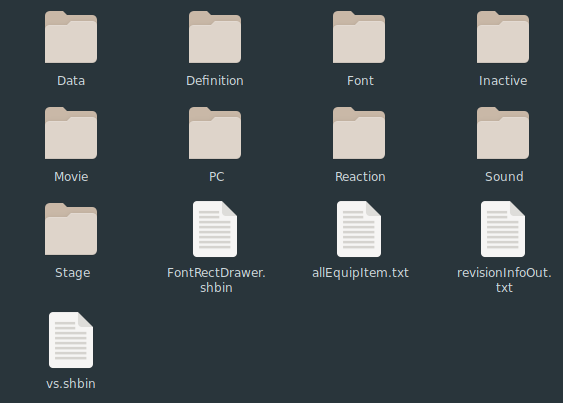This screenshot has height=403, width=563.
Task: Select the revisionInfoOut.txt file icon
Action: (503, 229)
